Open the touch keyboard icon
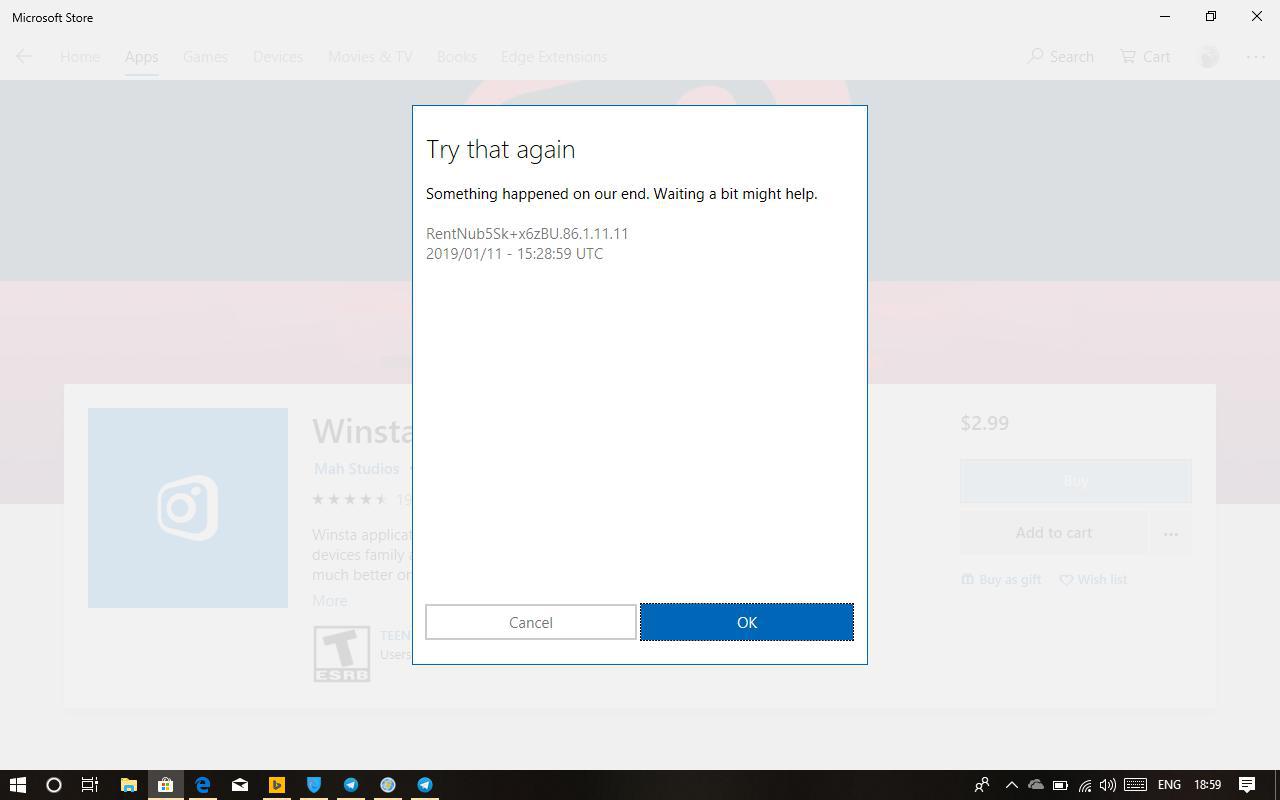The image size is (1280, 800). (1135, 785)
